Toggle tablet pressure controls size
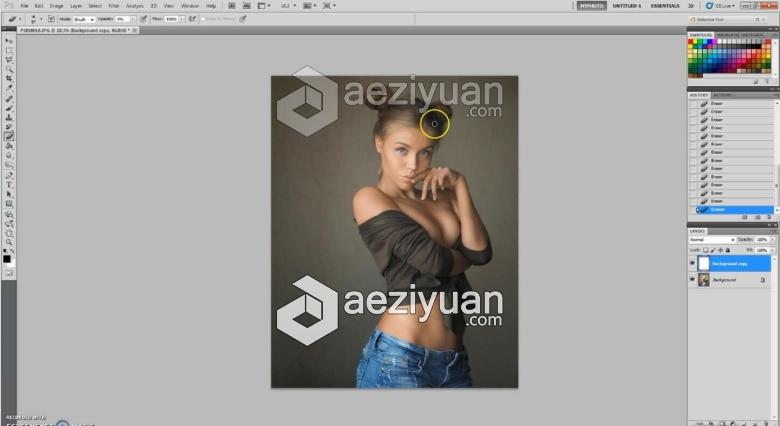The image size is (780, 426). click(243, 19)
